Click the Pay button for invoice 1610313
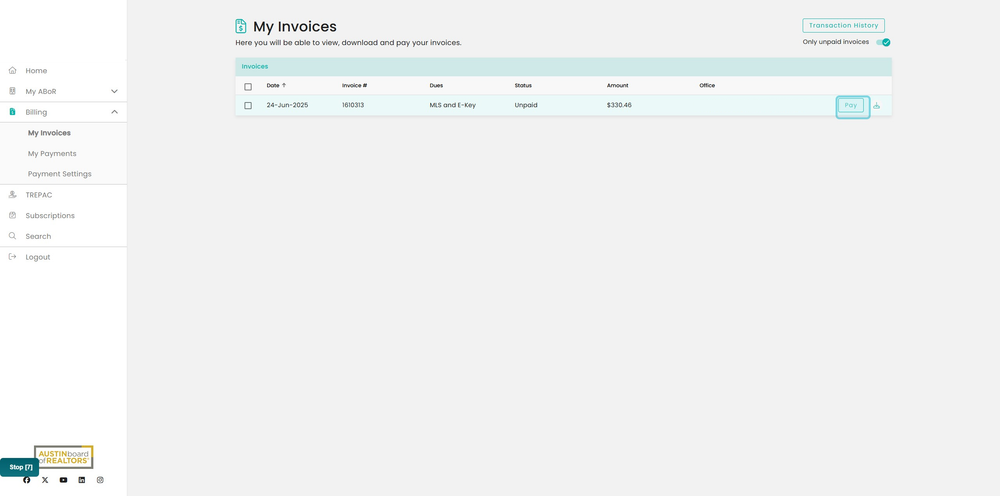The width and height of the screenshot is (1000, 496). click(851, 106)
